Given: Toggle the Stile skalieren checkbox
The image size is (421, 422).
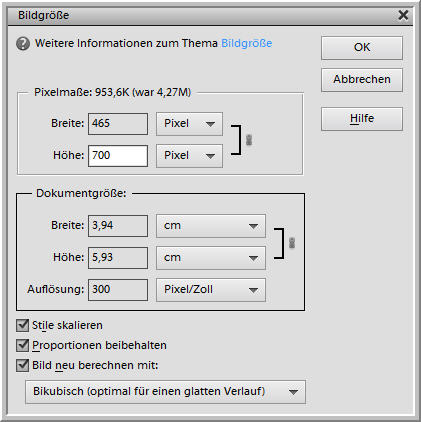Looking at the screenshot, I should (22, 325).
